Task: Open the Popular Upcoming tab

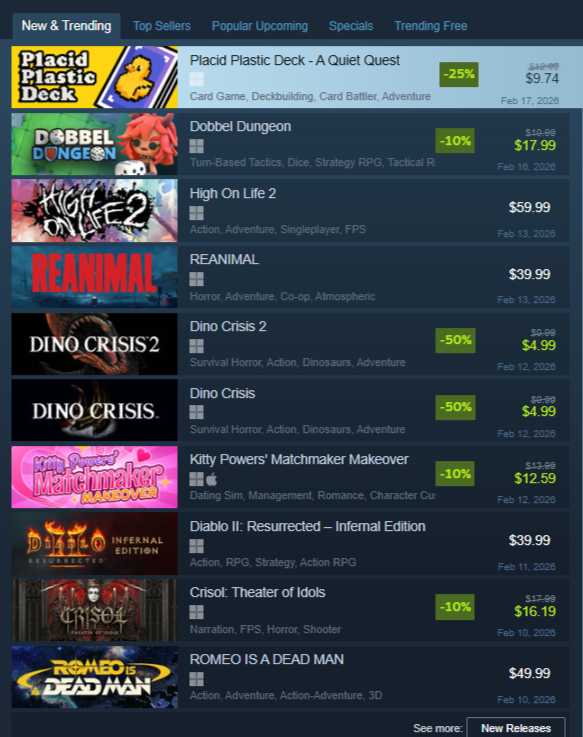Action: [x=260, y=26]
